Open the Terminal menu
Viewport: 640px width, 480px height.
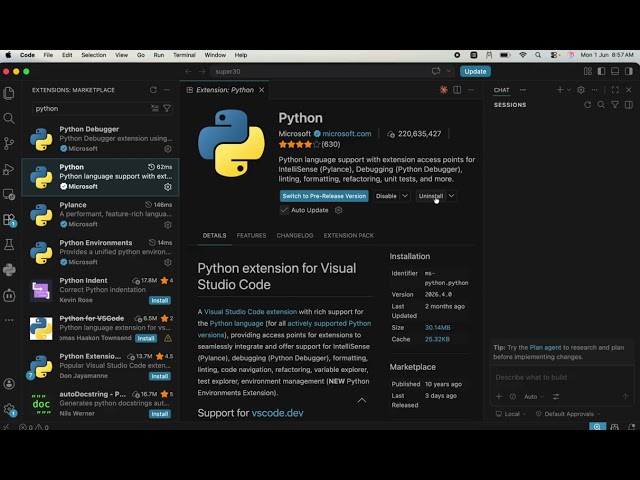(184, 55)
